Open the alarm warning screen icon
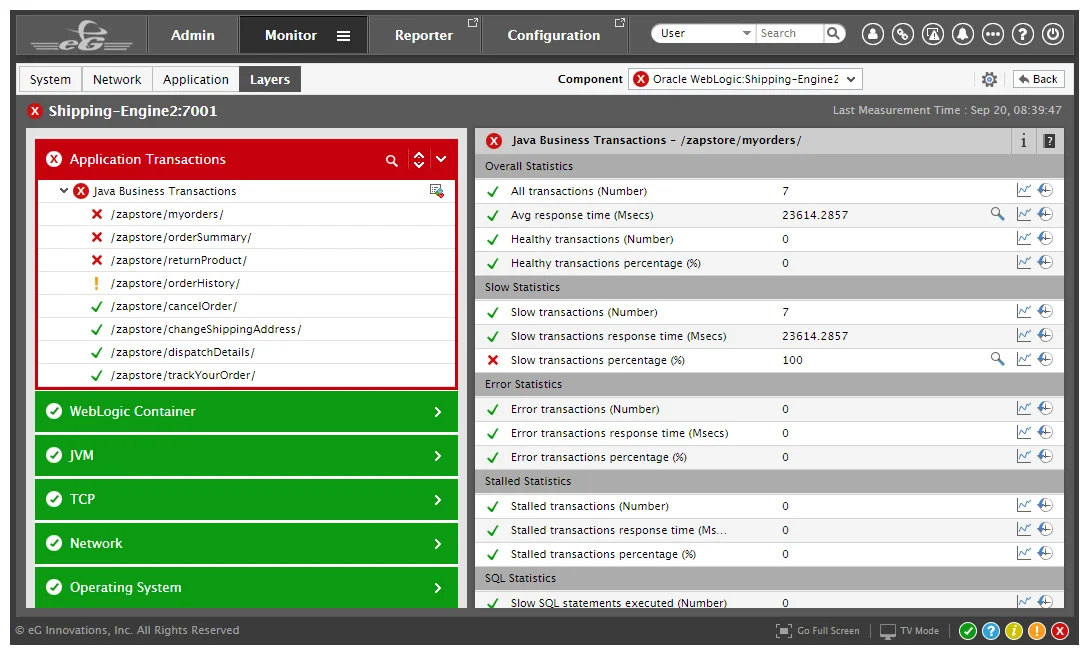Screen dimensions: 1089x655 tap(933, 34)
